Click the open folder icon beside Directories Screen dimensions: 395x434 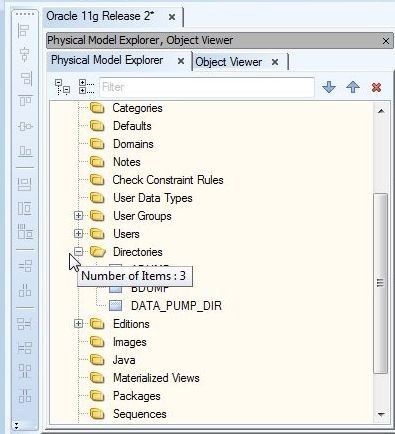(x=98, y=252)
